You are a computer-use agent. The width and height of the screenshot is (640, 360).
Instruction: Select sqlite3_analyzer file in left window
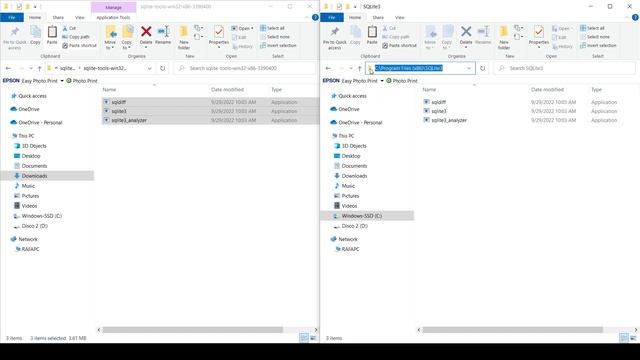click(129, 120)
